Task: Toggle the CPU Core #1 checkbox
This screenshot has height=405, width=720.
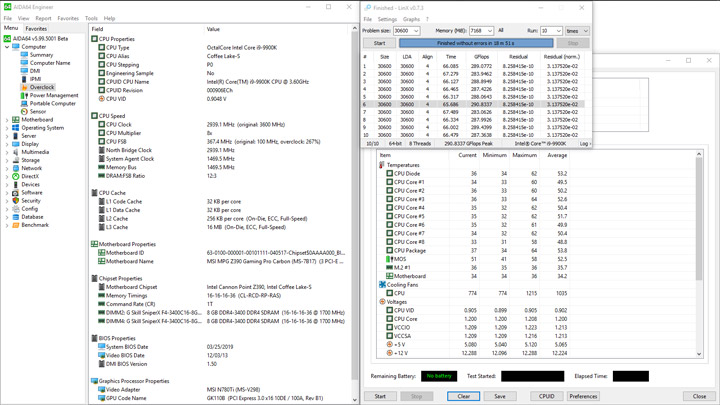Action: tap(389, 182)
